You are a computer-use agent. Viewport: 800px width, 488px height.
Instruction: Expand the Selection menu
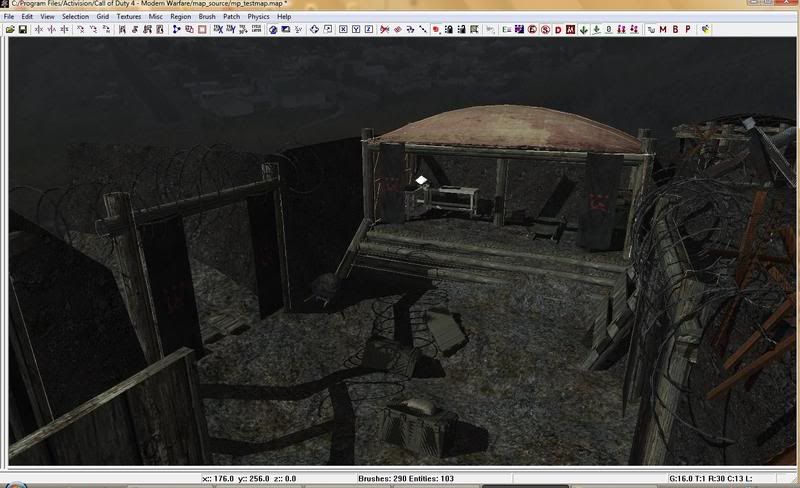click(x=75, y=17)
